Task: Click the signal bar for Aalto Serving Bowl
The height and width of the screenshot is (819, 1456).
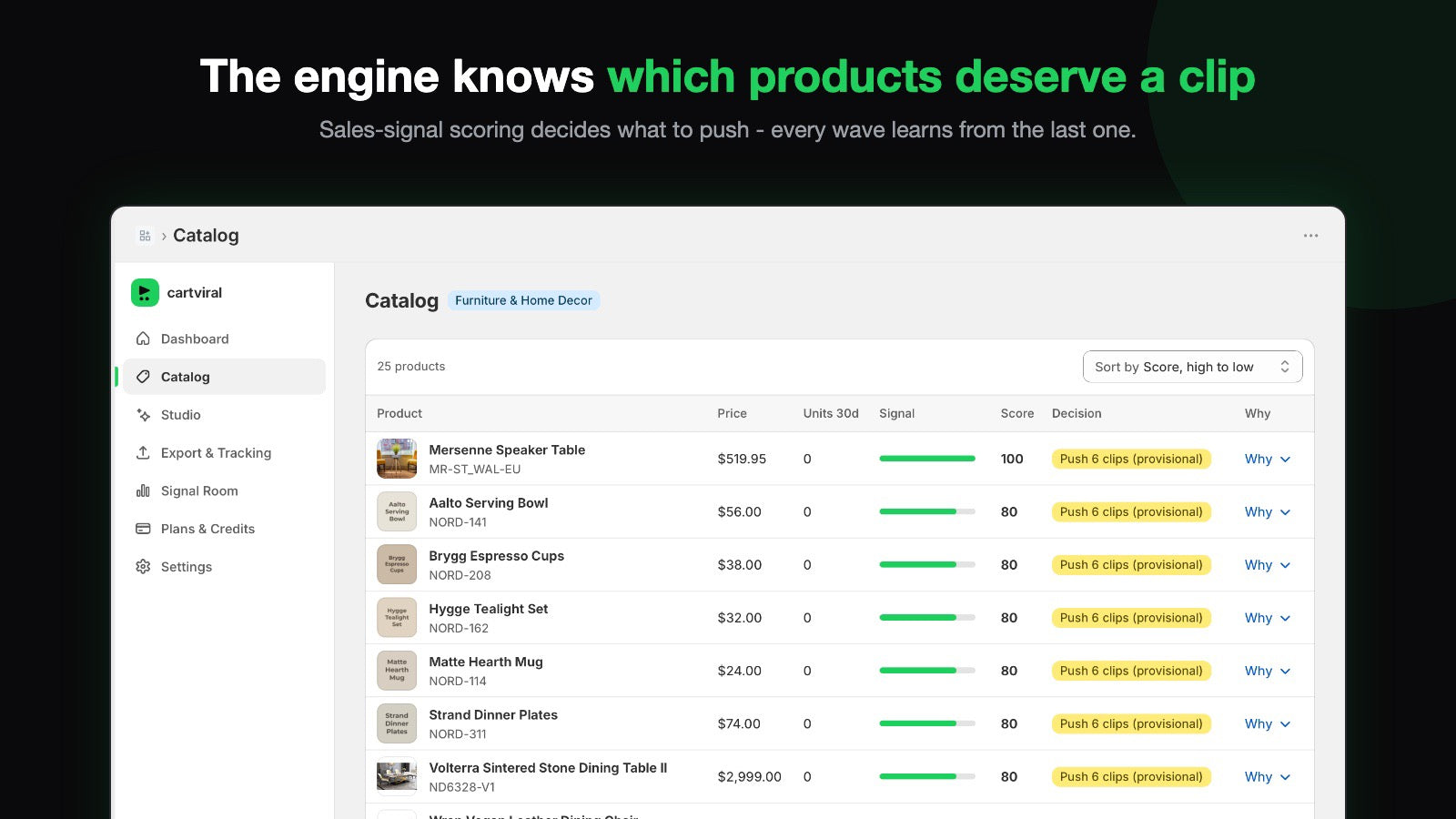Action: pos(927,511)
